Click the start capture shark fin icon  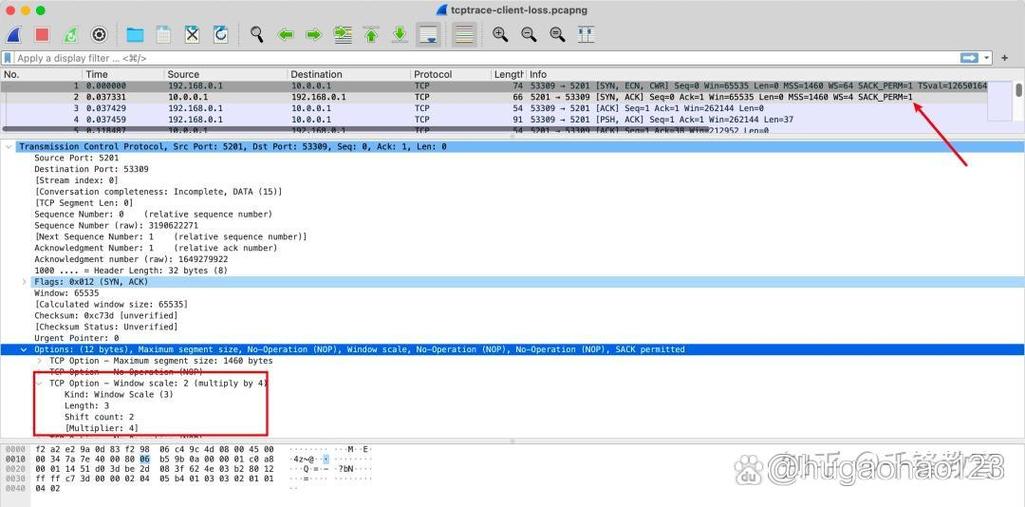click(x=14, y=34)
